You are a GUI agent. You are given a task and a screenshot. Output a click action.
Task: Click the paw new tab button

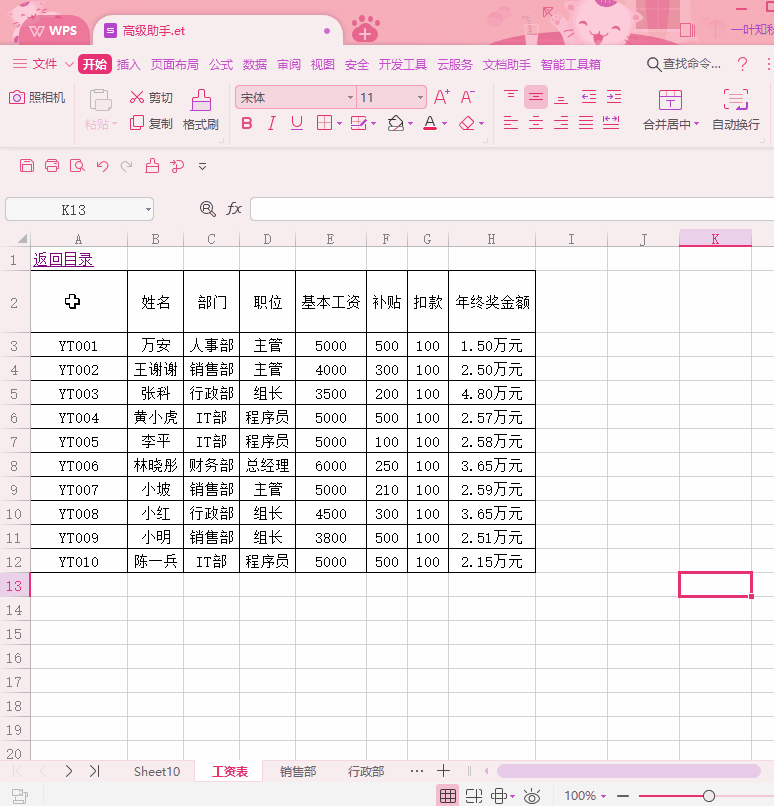tap(365, 29)
